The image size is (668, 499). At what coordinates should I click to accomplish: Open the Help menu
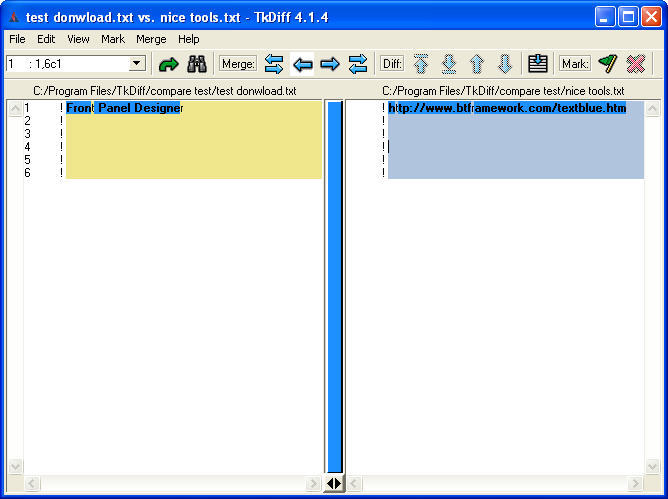click(189, 39)
